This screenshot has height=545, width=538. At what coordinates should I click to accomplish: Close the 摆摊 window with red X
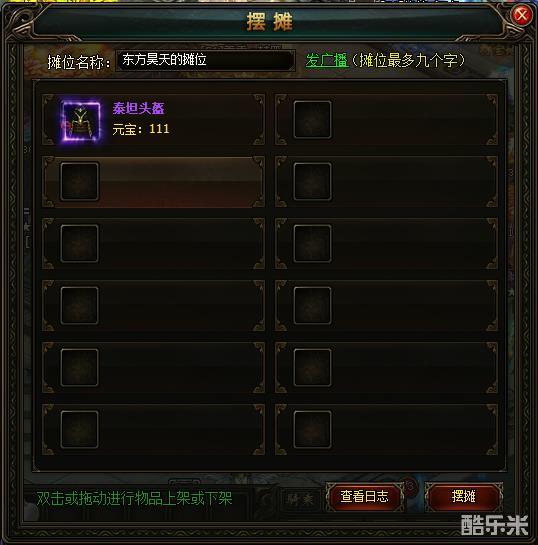point(522,15)
